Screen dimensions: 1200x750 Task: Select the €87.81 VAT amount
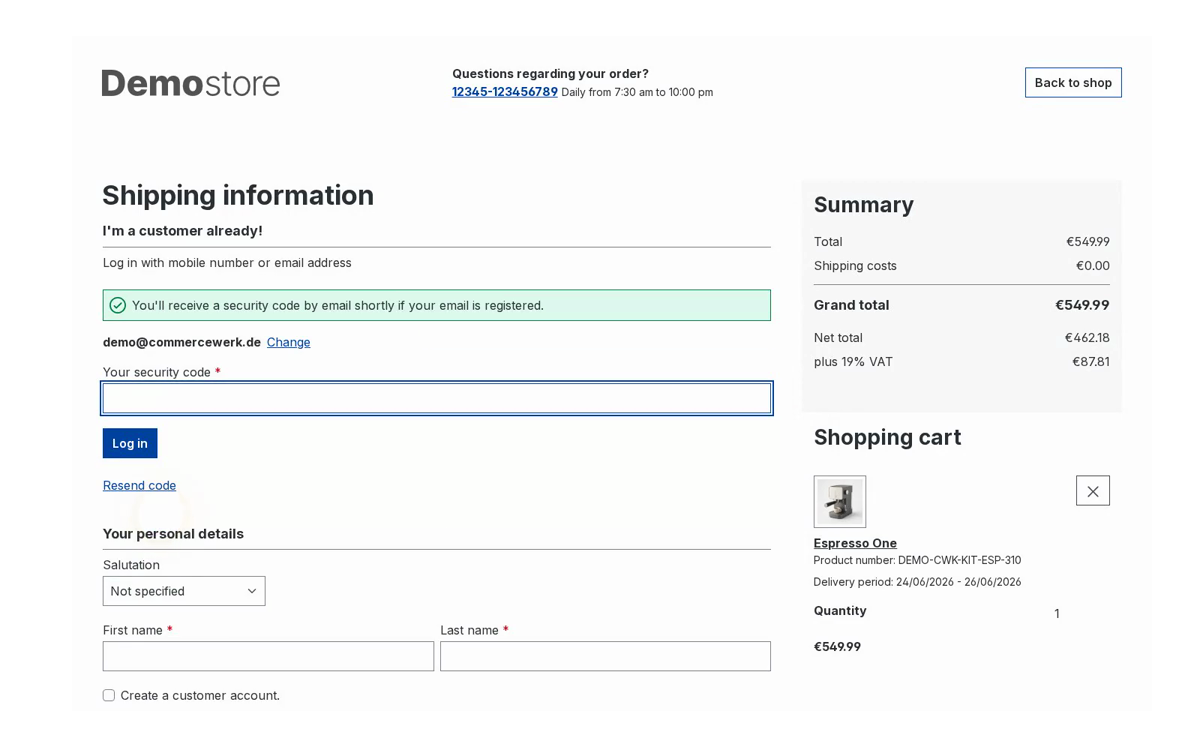click(1091, 362)
